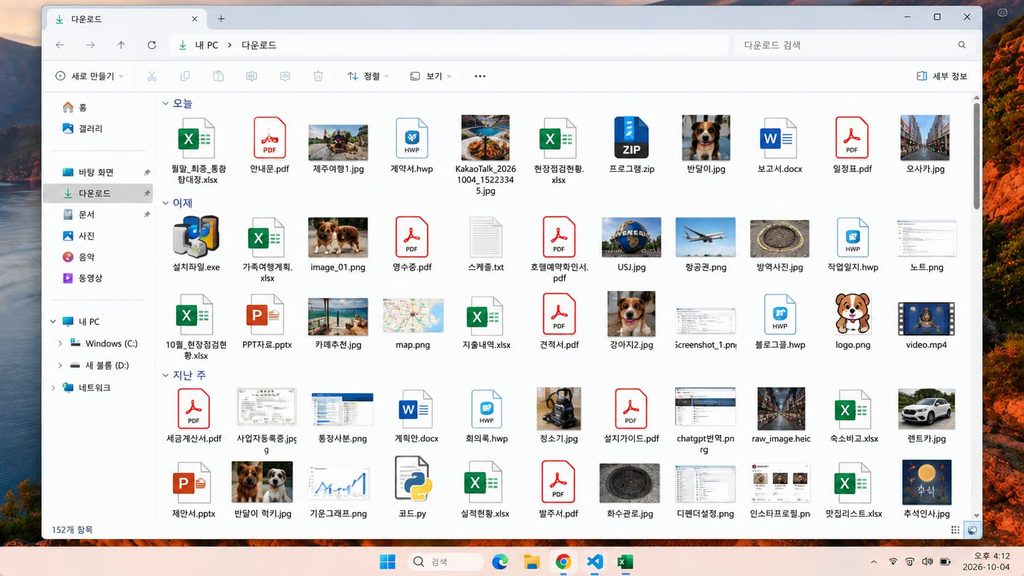
Task: Select the video.mp4 file icon
Action: [926, 319]
